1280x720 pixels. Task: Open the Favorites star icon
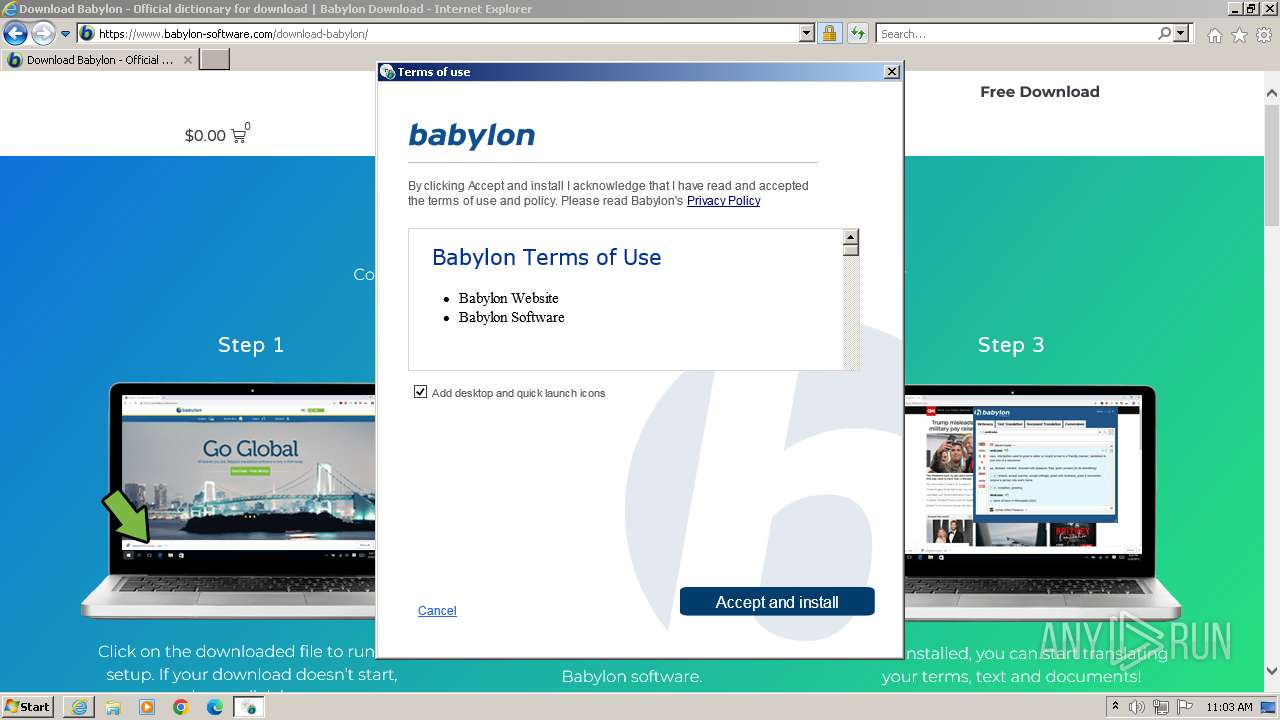(x=1239, y=35)
